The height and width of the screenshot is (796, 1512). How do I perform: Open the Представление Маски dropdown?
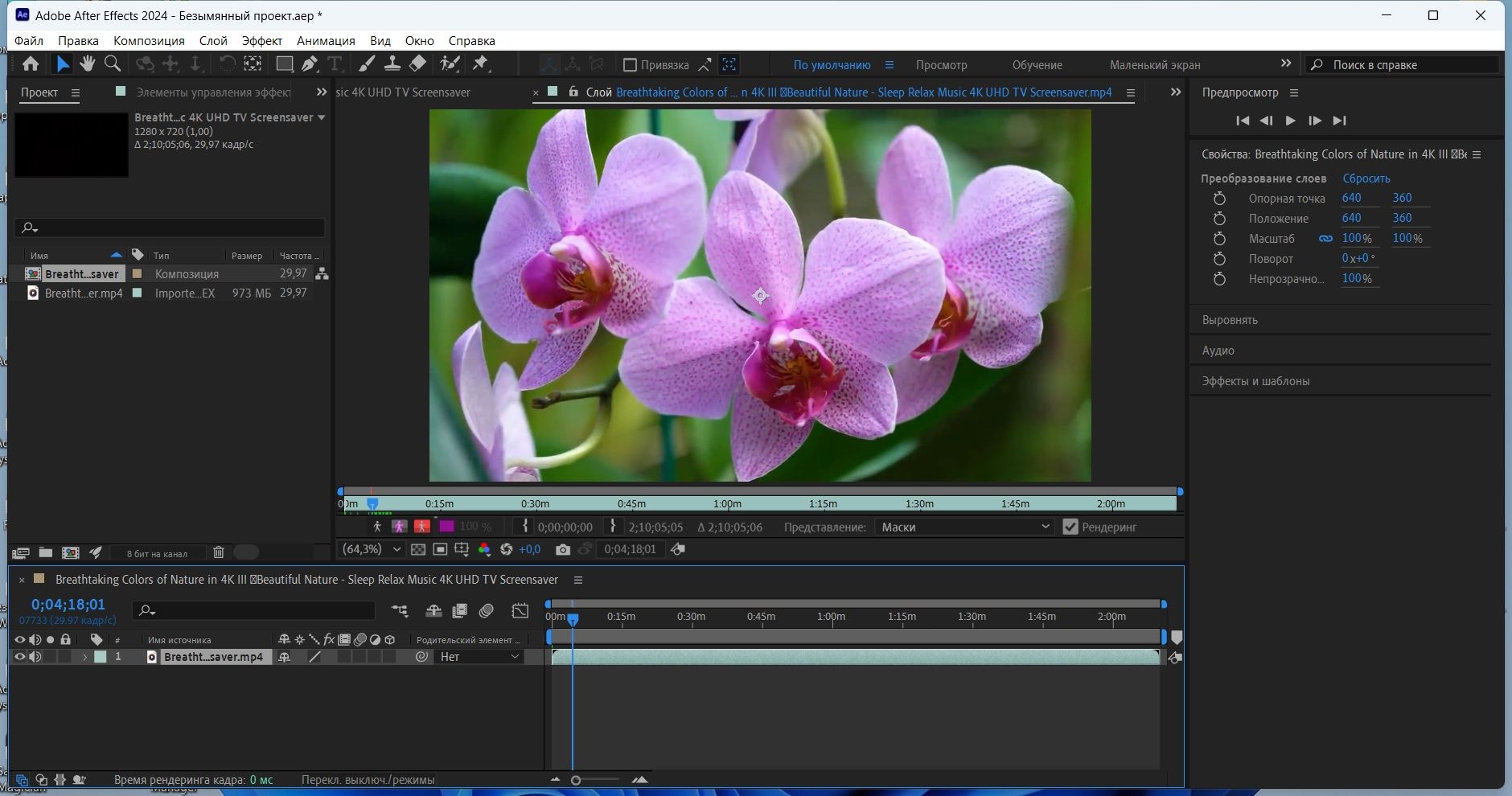point(963,527)
